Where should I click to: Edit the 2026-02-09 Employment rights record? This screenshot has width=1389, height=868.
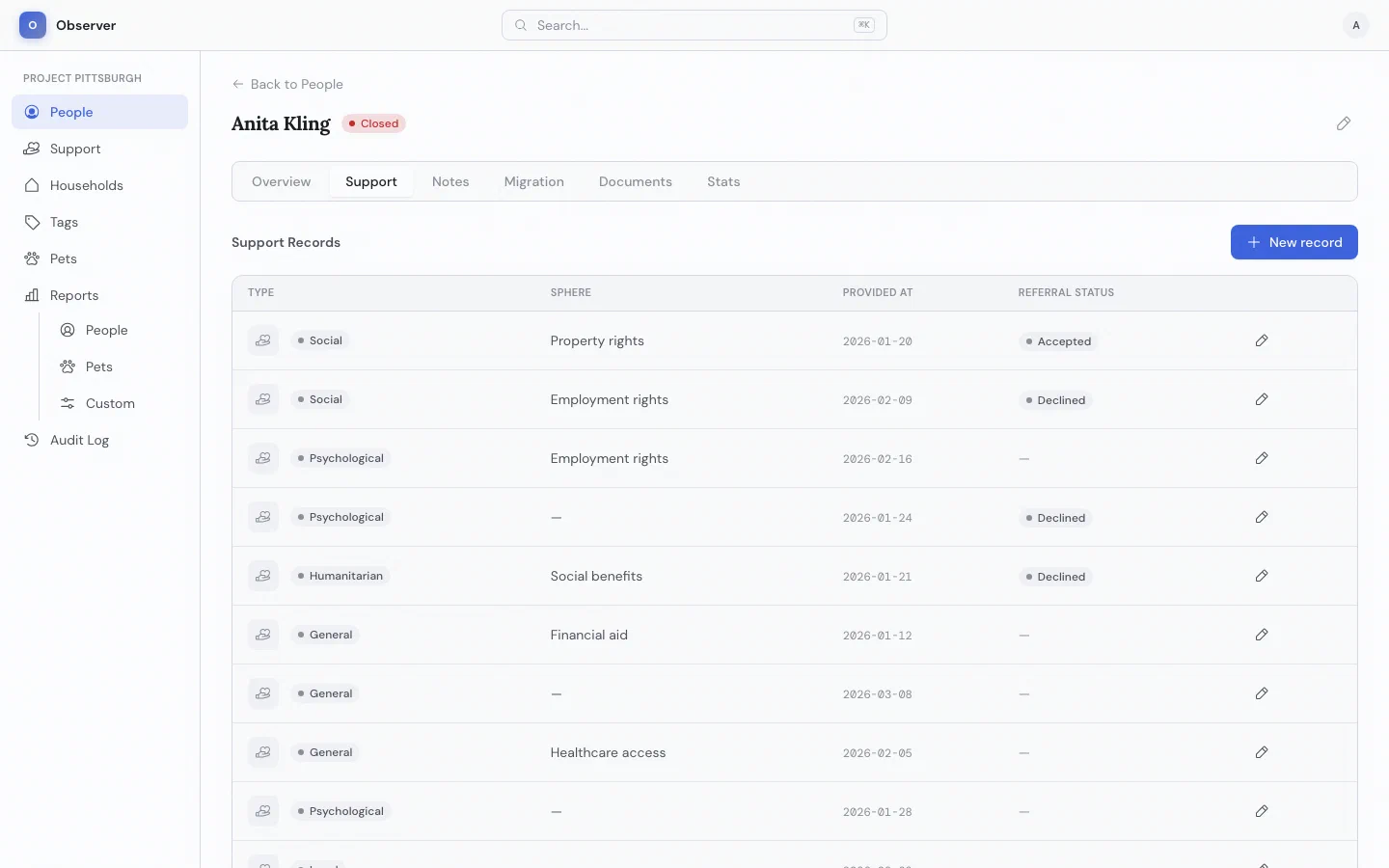click(x=1262, y=399)
